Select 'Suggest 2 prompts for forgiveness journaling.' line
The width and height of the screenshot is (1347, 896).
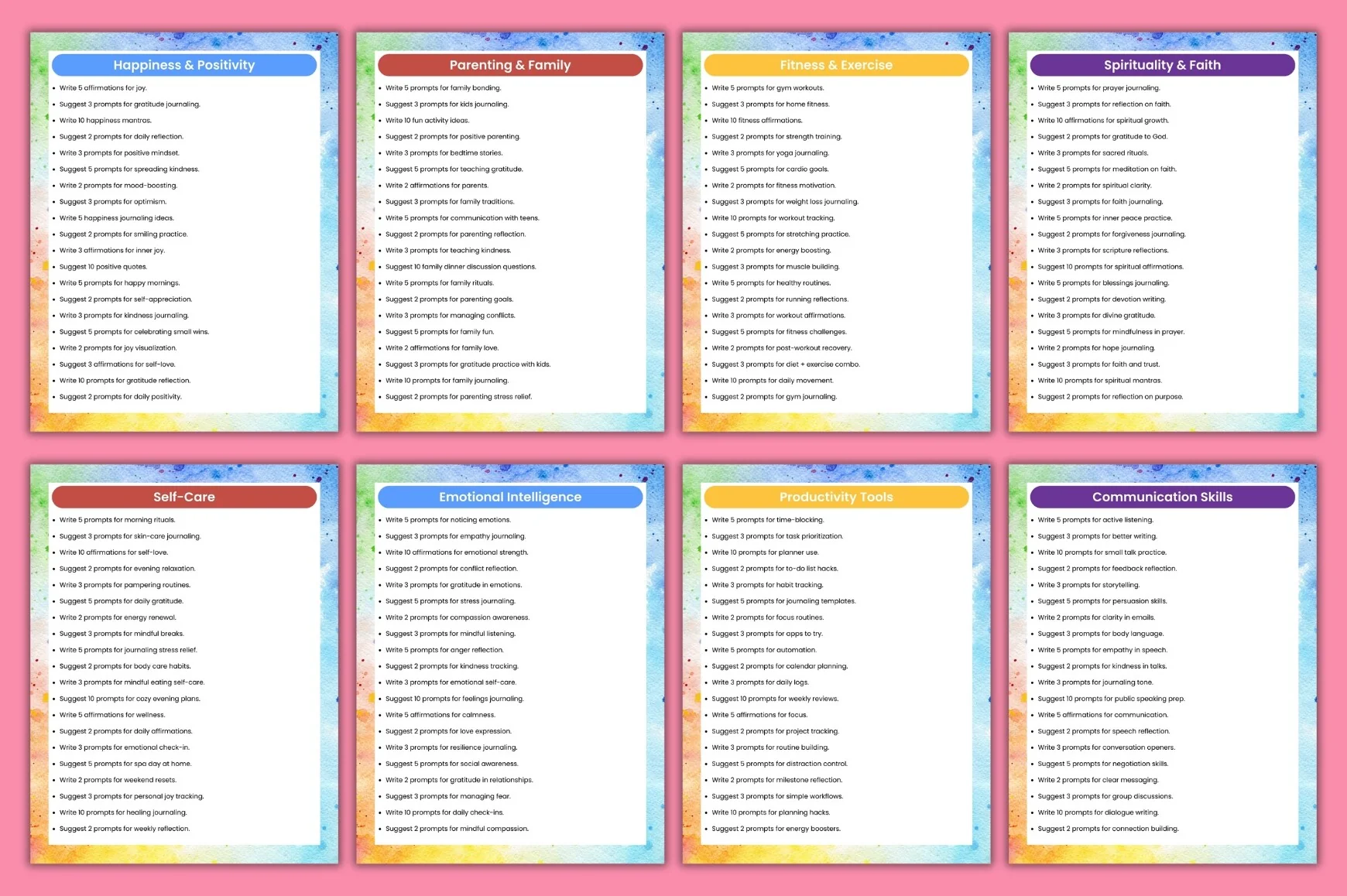tap(1112, 234)
